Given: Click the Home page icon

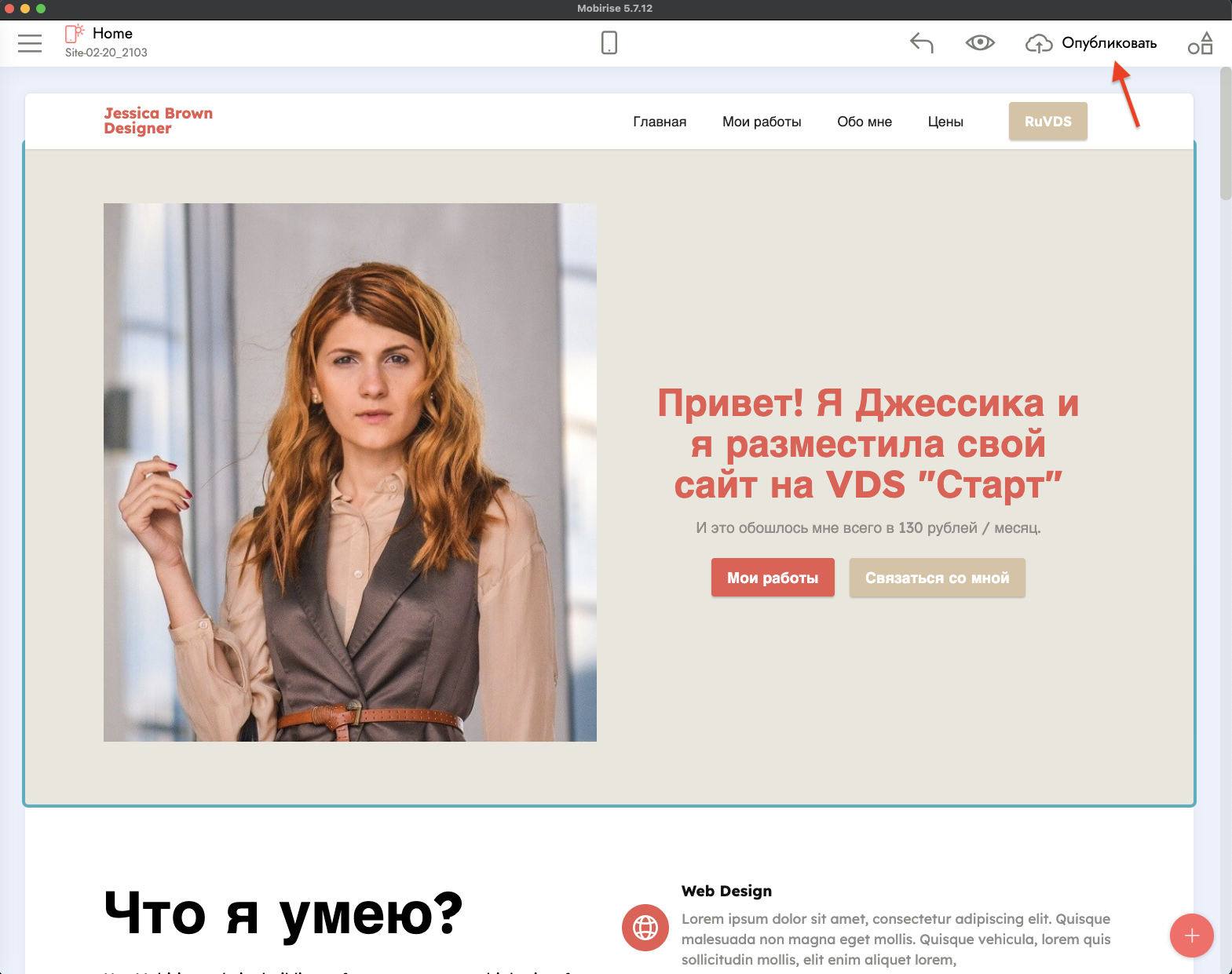Looking at the screenshot, I should point(75,34).
